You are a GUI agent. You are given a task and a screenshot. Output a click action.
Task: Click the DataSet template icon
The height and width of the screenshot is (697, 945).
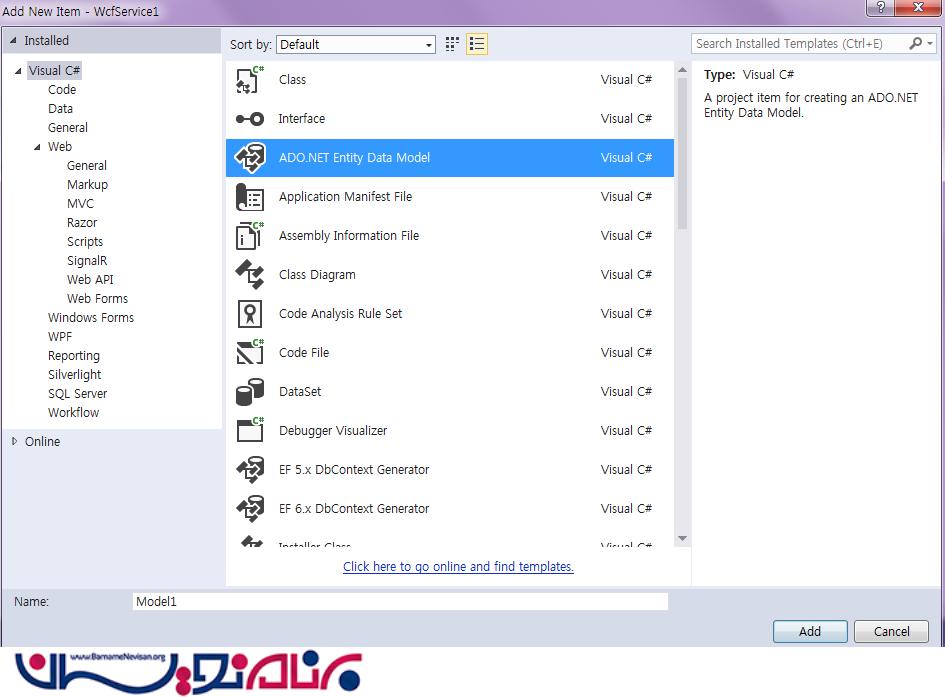pyautogui.click(x=249, y=392)
